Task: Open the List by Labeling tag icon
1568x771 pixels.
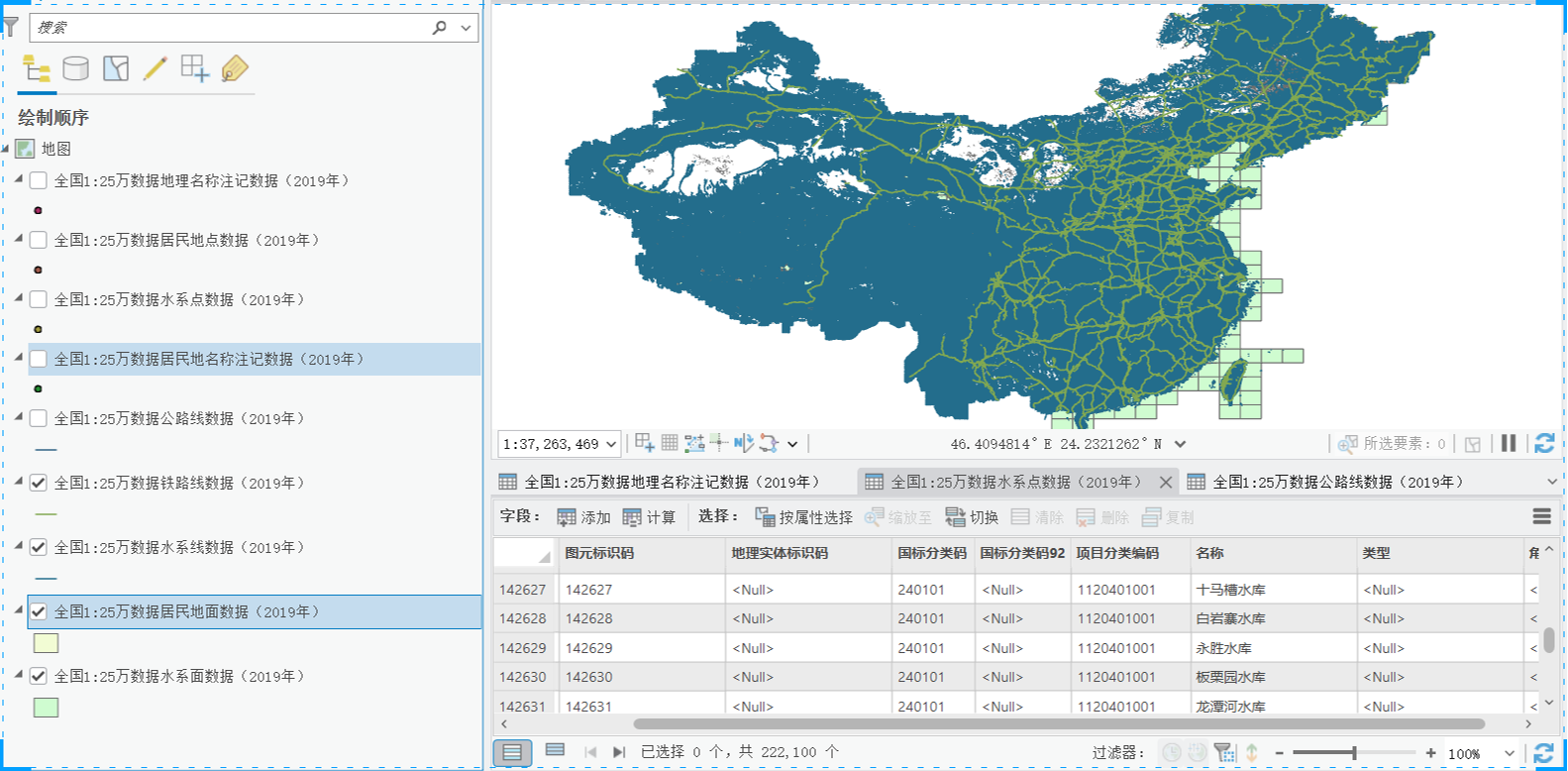Action: pos(235,68)
